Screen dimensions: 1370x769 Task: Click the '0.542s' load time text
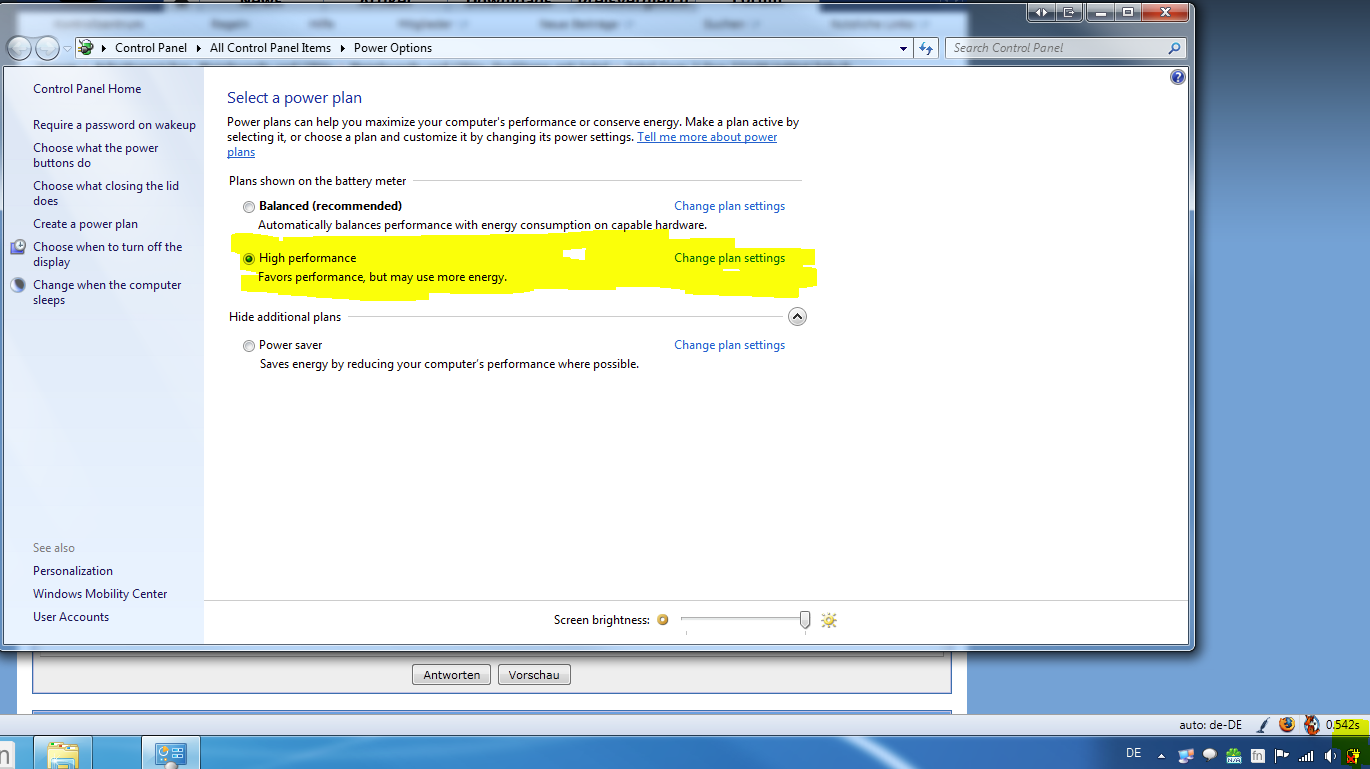coord(1343,725)
